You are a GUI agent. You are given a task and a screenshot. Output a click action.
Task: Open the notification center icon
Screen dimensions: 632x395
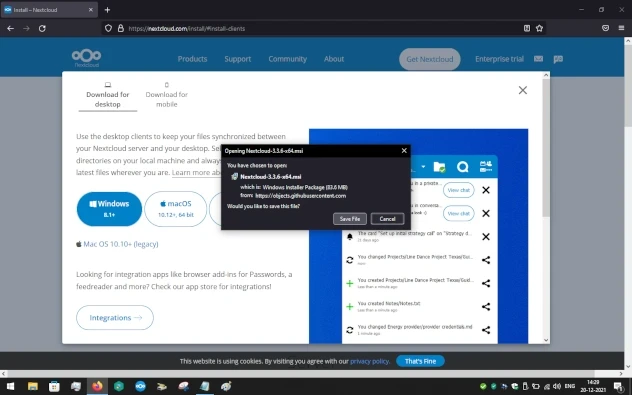(619, 387)
